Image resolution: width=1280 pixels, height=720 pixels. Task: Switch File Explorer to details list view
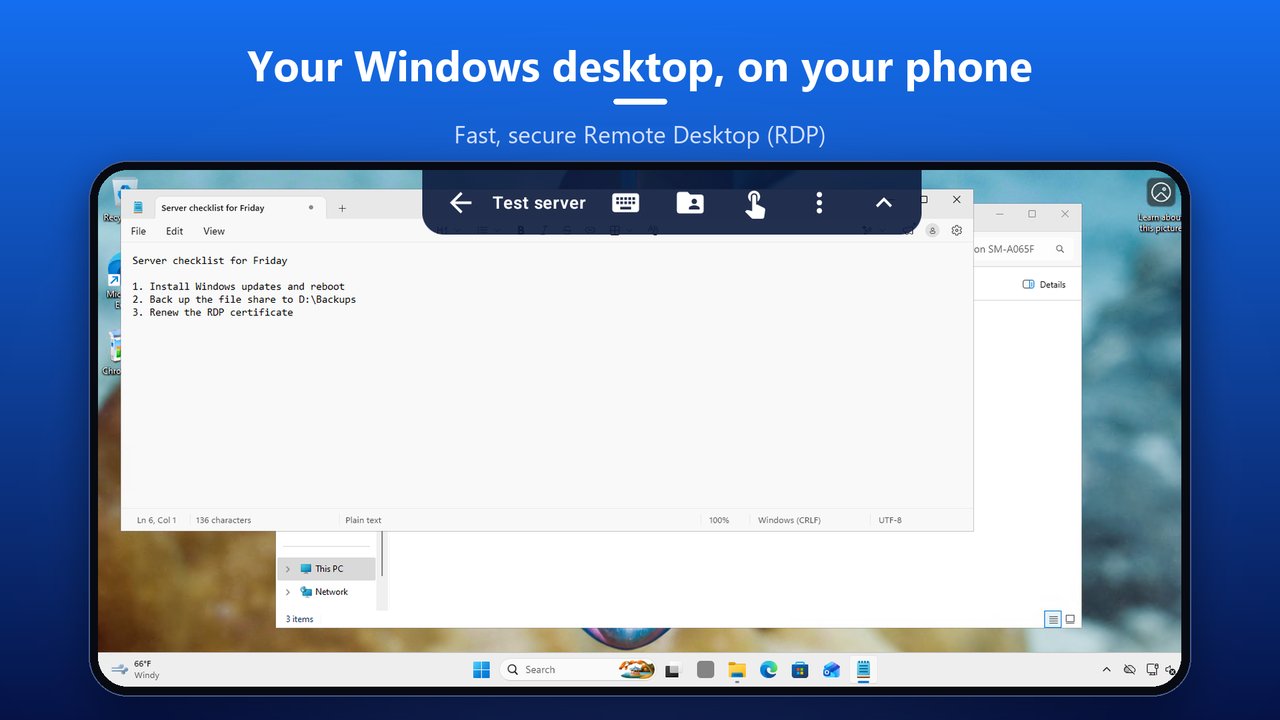click(1053, 620)
